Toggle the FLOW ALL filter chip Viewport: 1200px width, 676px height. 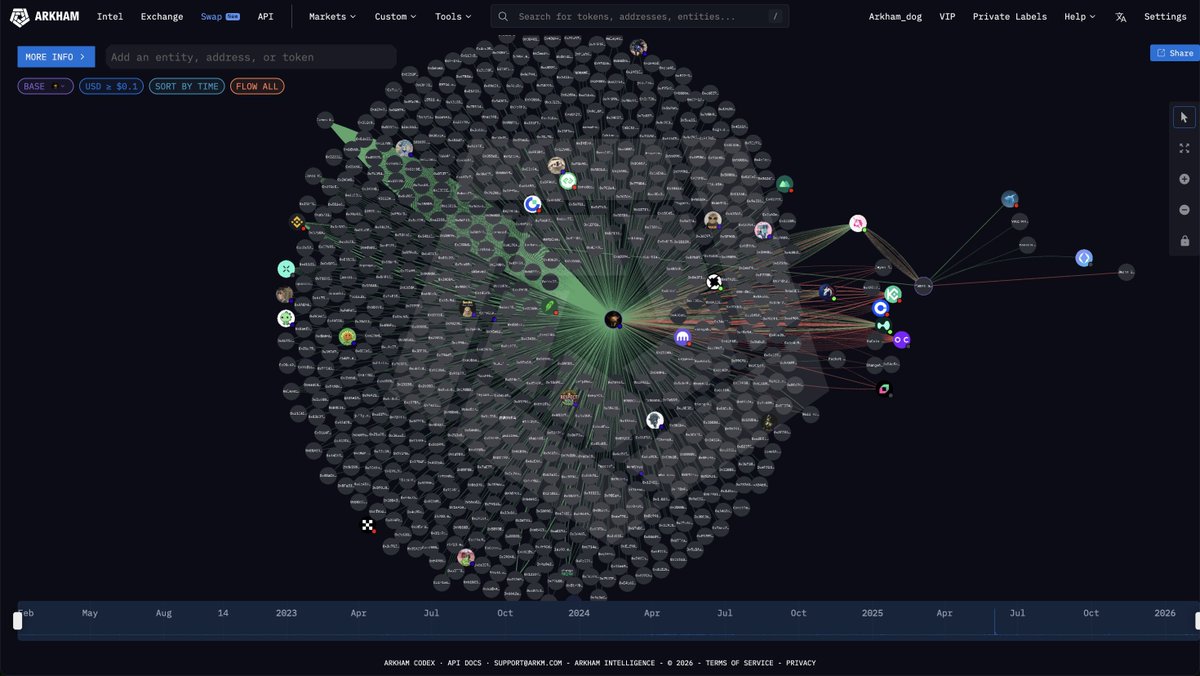click(257, 86)
